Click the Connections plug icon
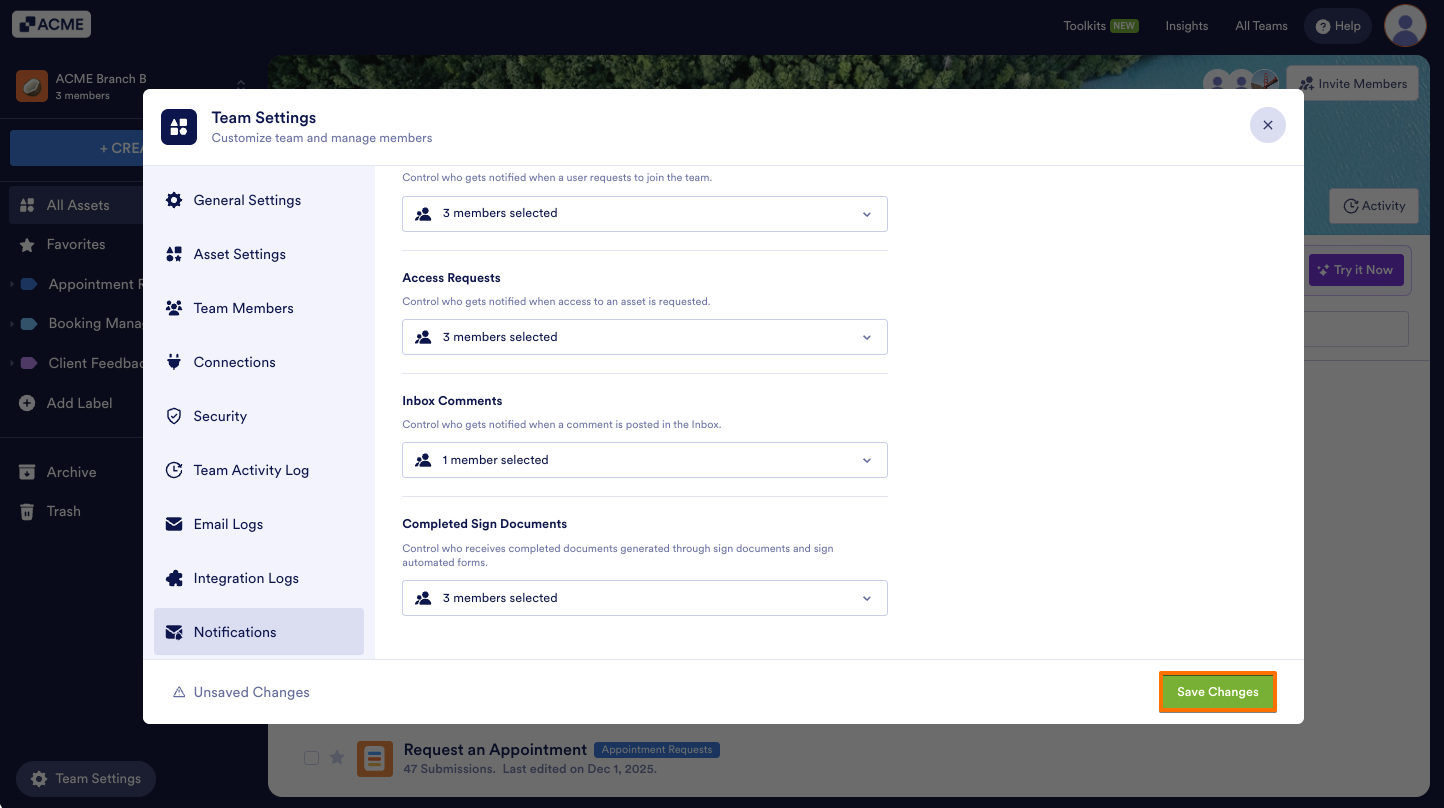This screenshot has height=808, width=1444. 174,362
